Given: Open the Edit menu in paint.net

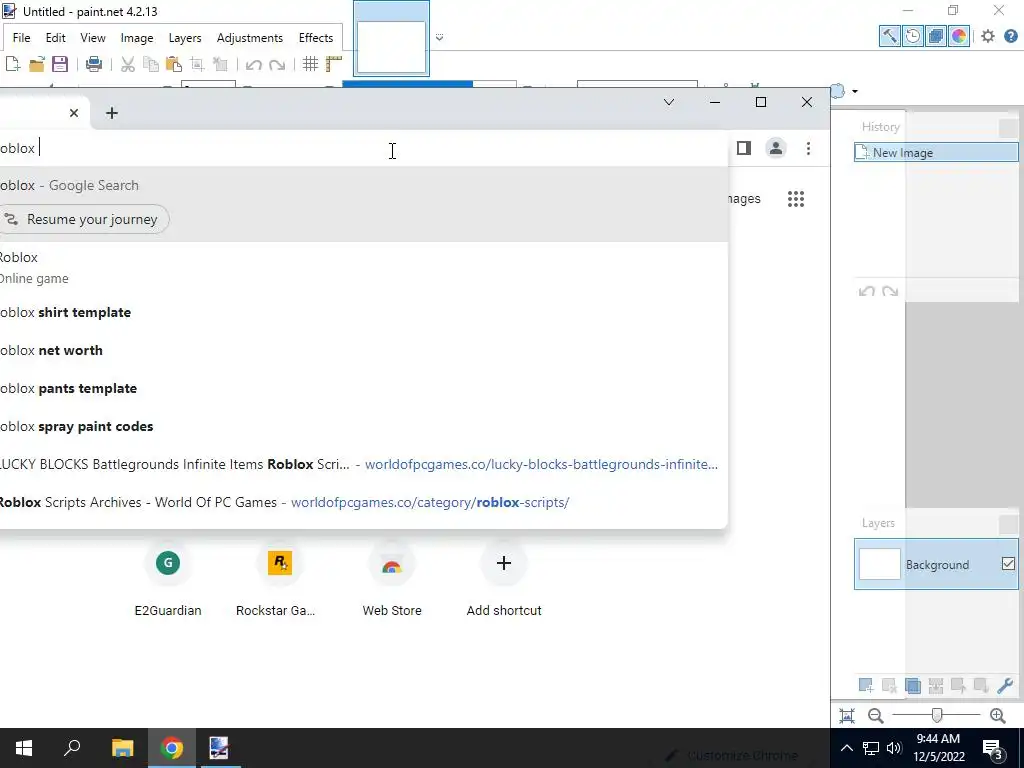Looking at the screenshot, I should coord(56,38).
